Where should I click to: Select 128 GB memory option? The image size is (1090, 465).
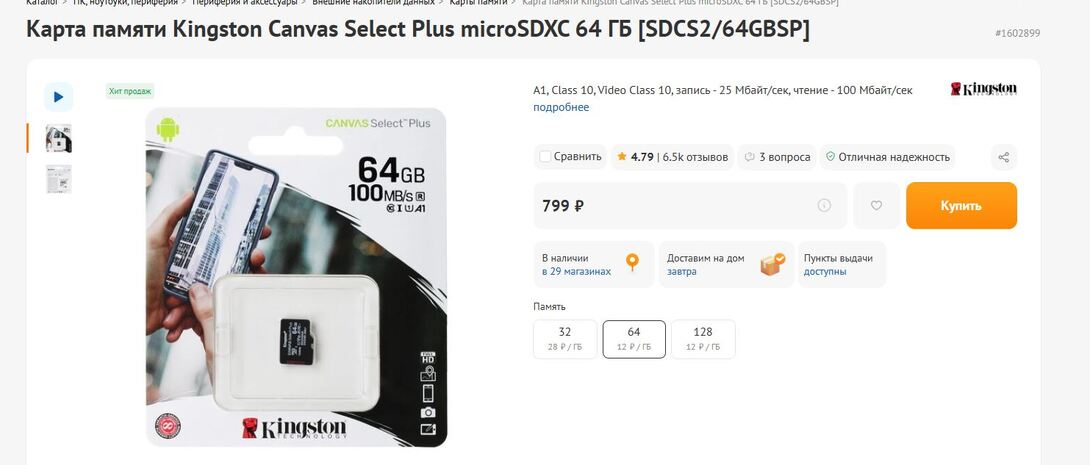pos(703,339)
